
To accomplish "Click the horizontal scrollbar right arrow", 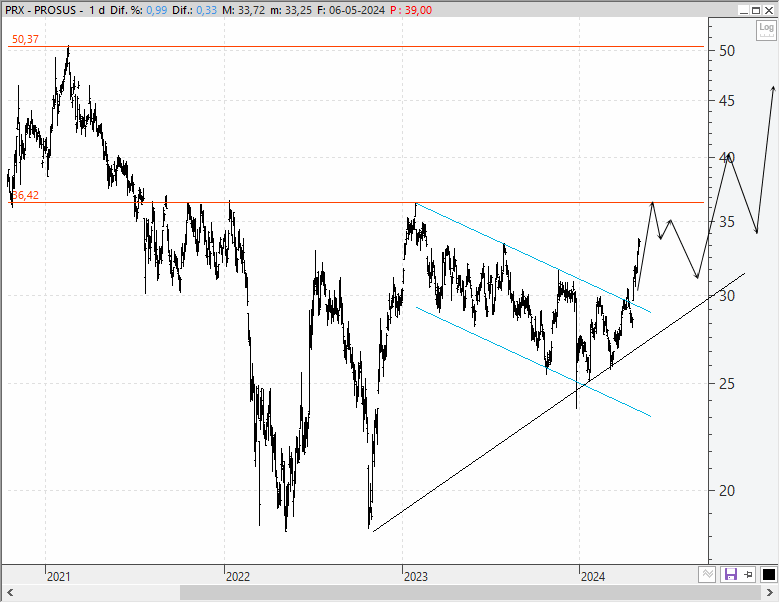I will [x=770, y=593].
